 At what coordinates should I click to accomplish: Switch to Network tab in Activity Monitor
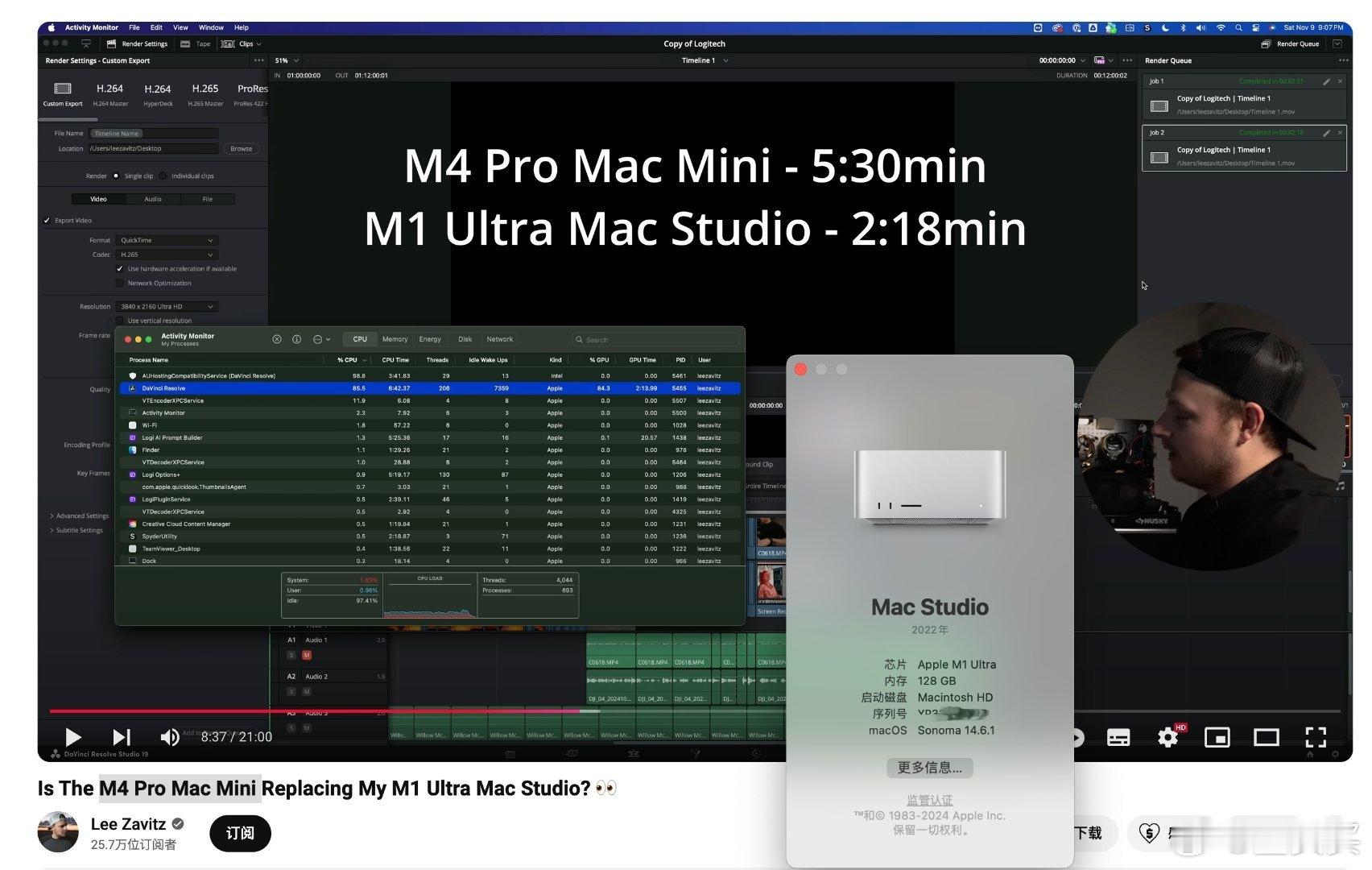[x=499, y=339]
